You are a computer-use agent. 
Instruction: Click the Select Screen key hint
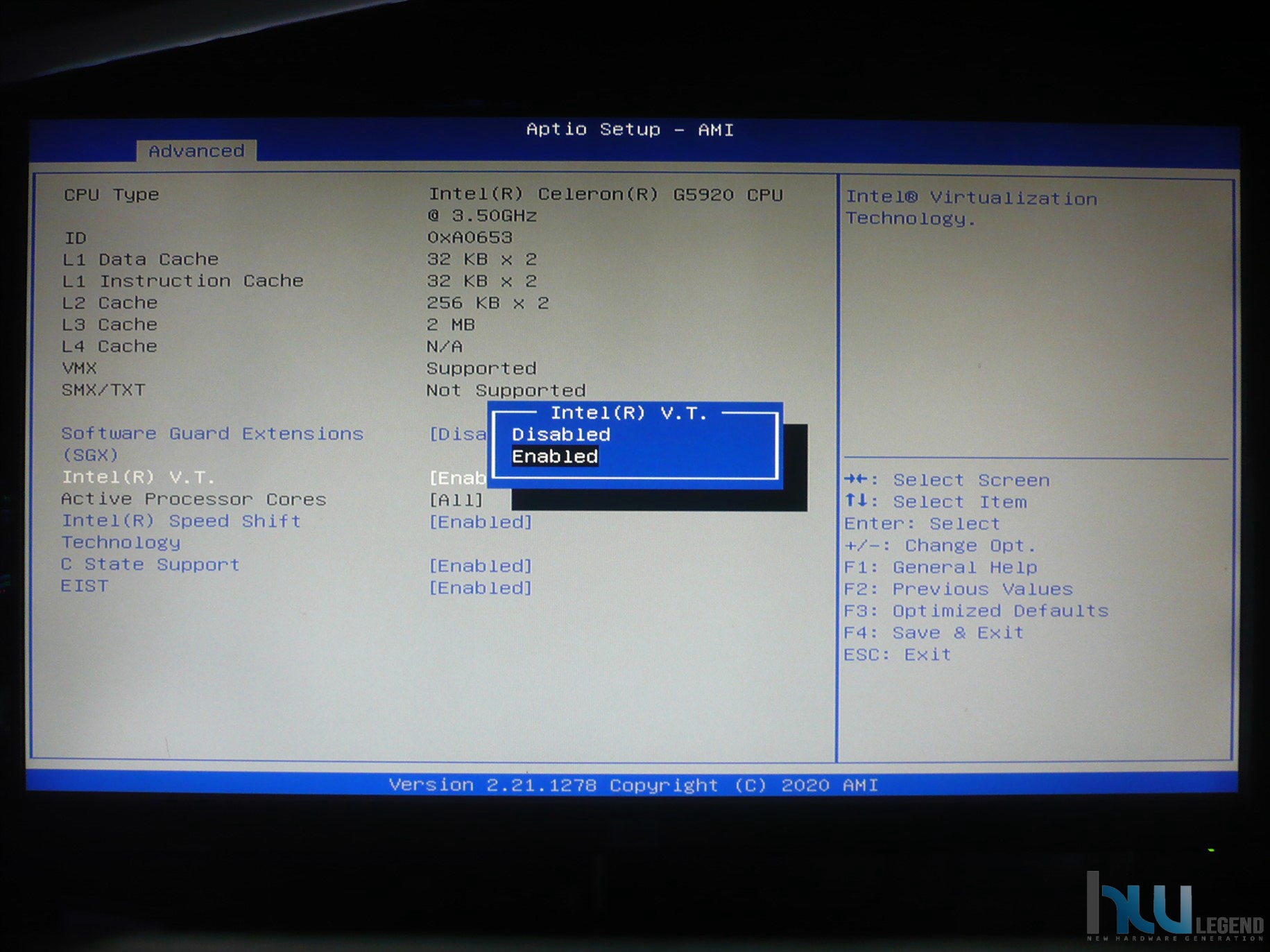tap(947, 480)
